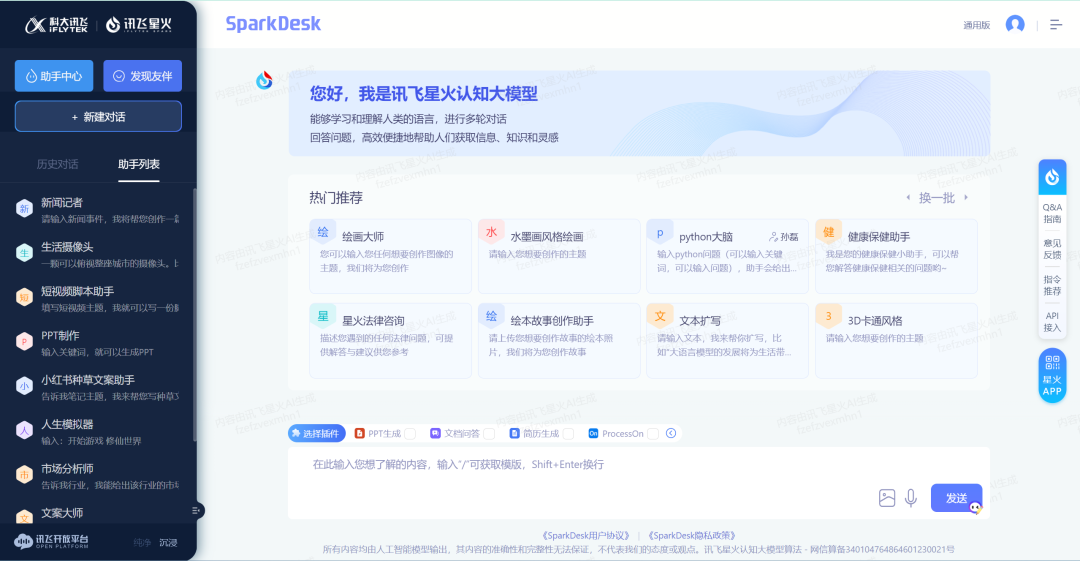Activate the microphone voice input icon

(911, 498)
